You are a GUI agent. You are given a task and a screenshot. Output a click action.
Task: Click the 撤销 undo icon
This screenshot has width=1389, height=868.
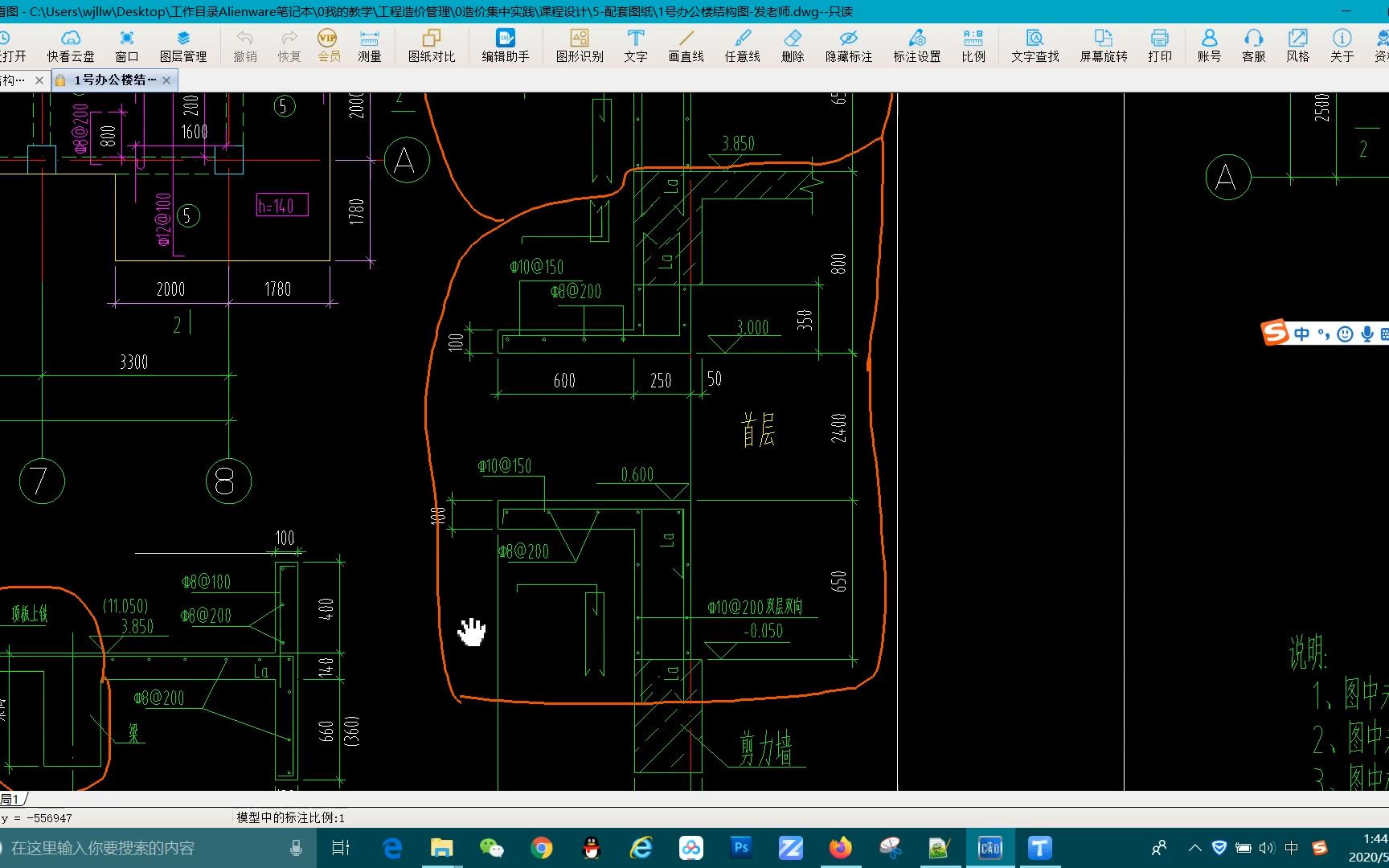tap(245, 46)
